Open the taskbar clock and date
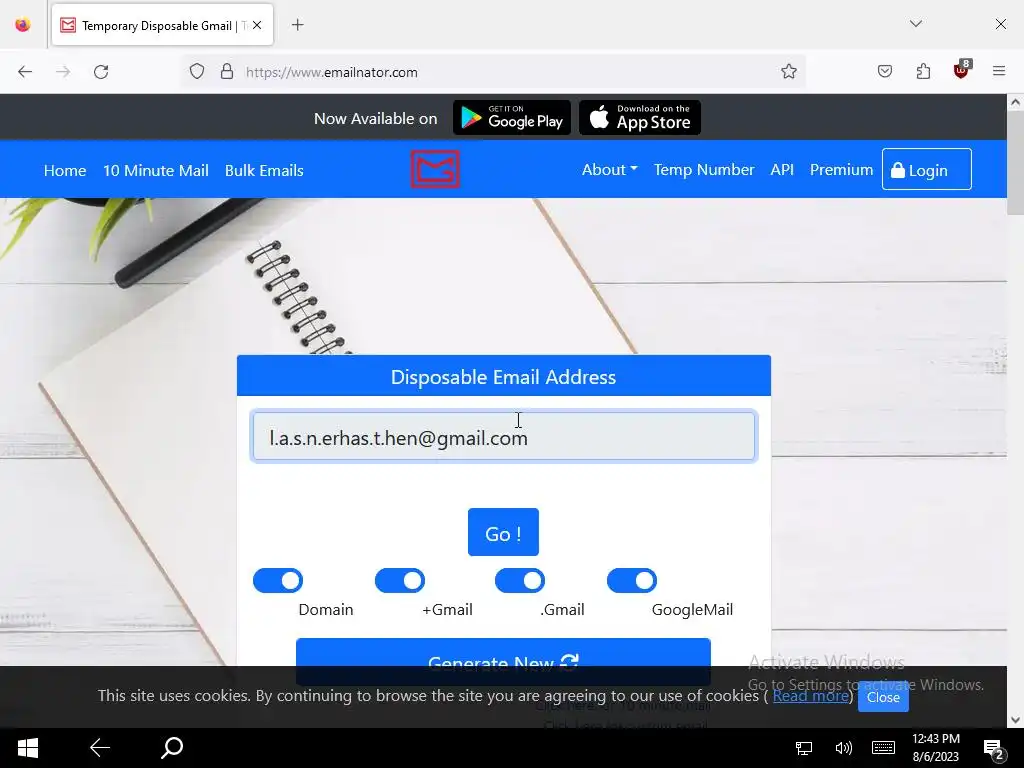Image resolution: width=1024 pixels, height=768 pixels. pos(936,748)
